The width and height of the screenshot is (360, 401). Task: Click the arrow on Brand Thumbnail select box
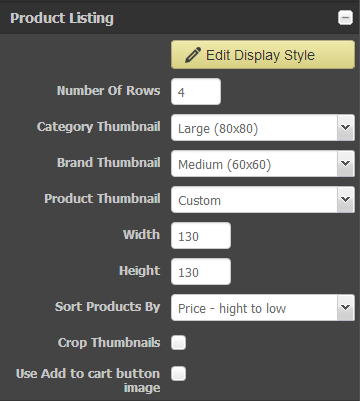346,164
